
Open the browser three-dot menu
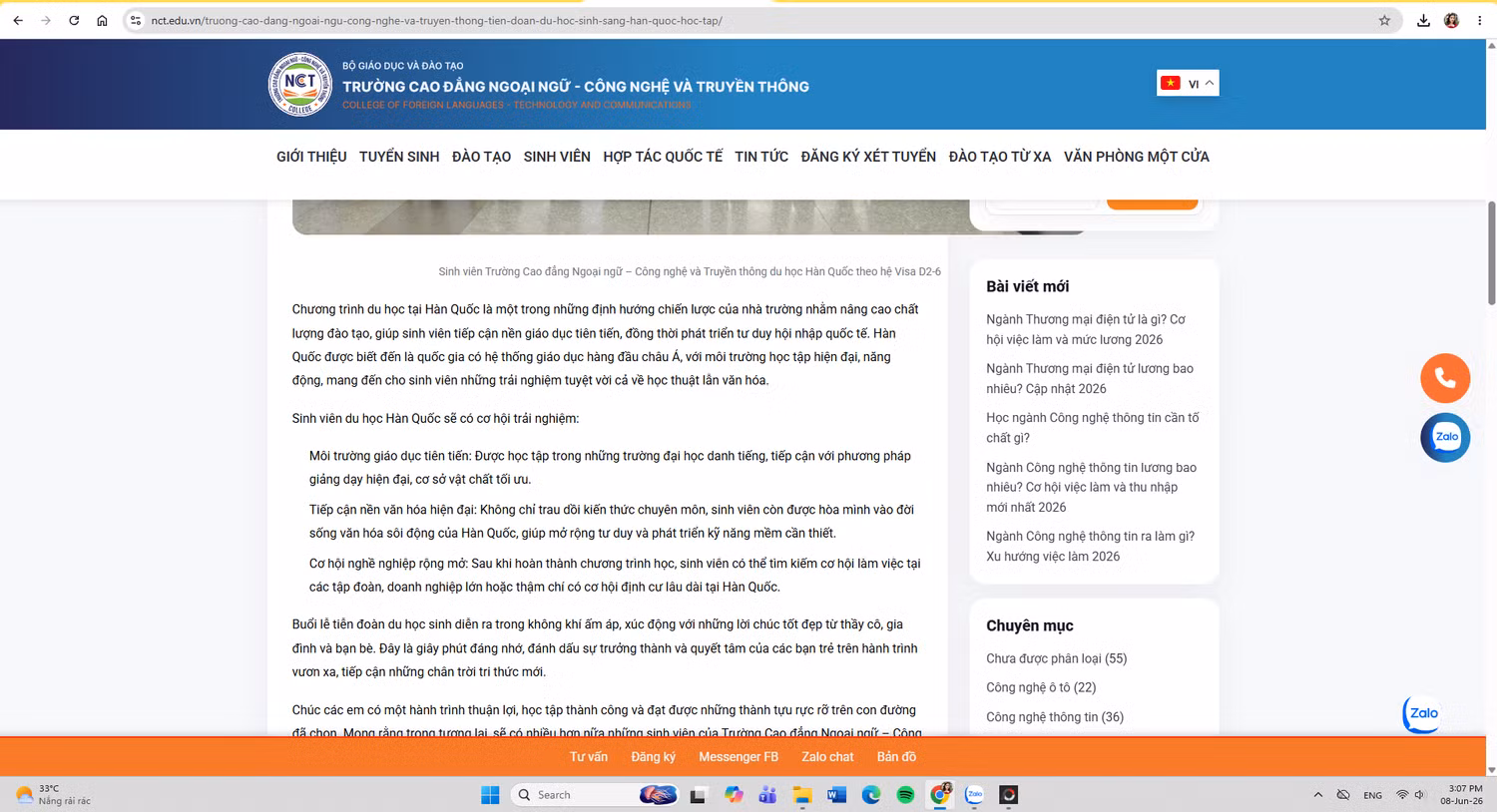1479,20
